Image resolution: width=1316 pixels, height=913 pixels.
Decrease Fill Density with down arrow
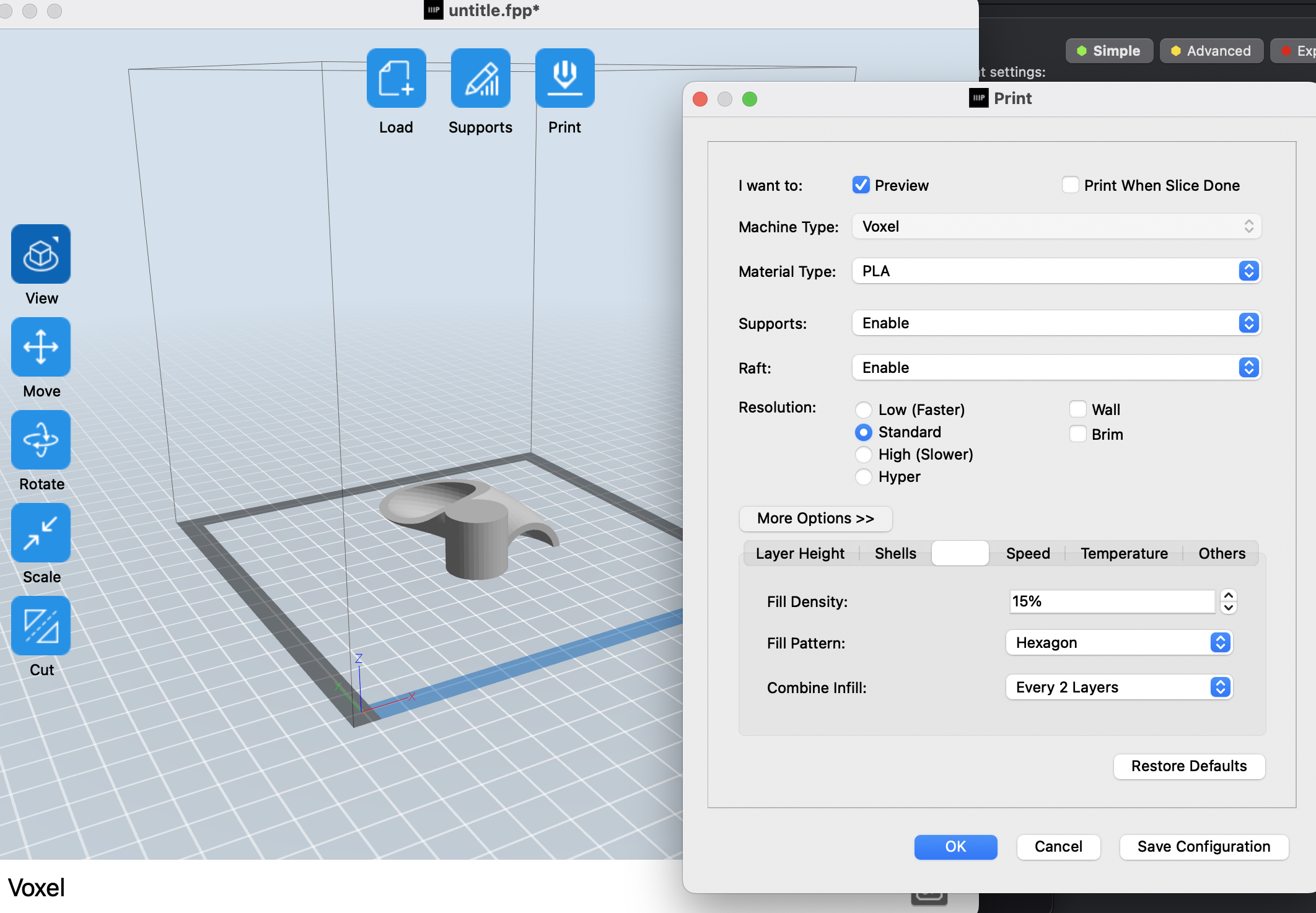click(x=1228, y=608)
